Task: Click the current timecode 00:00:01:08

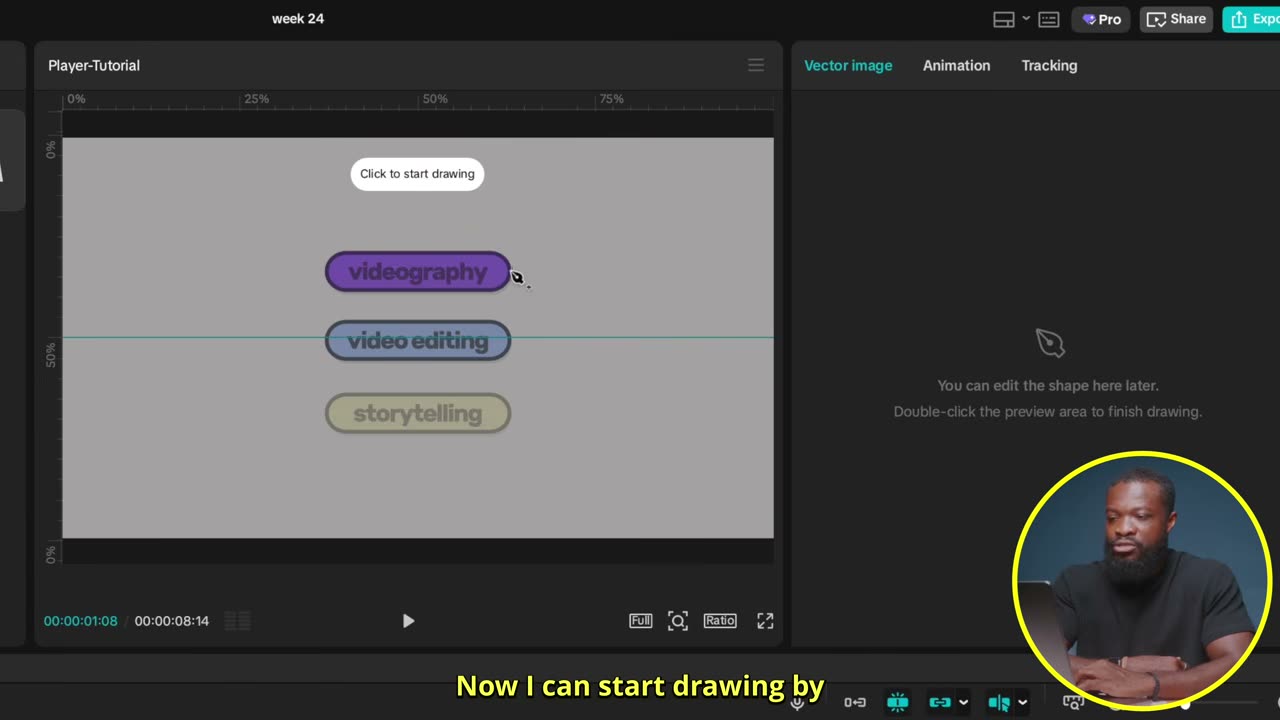Action: coord(80,621)
